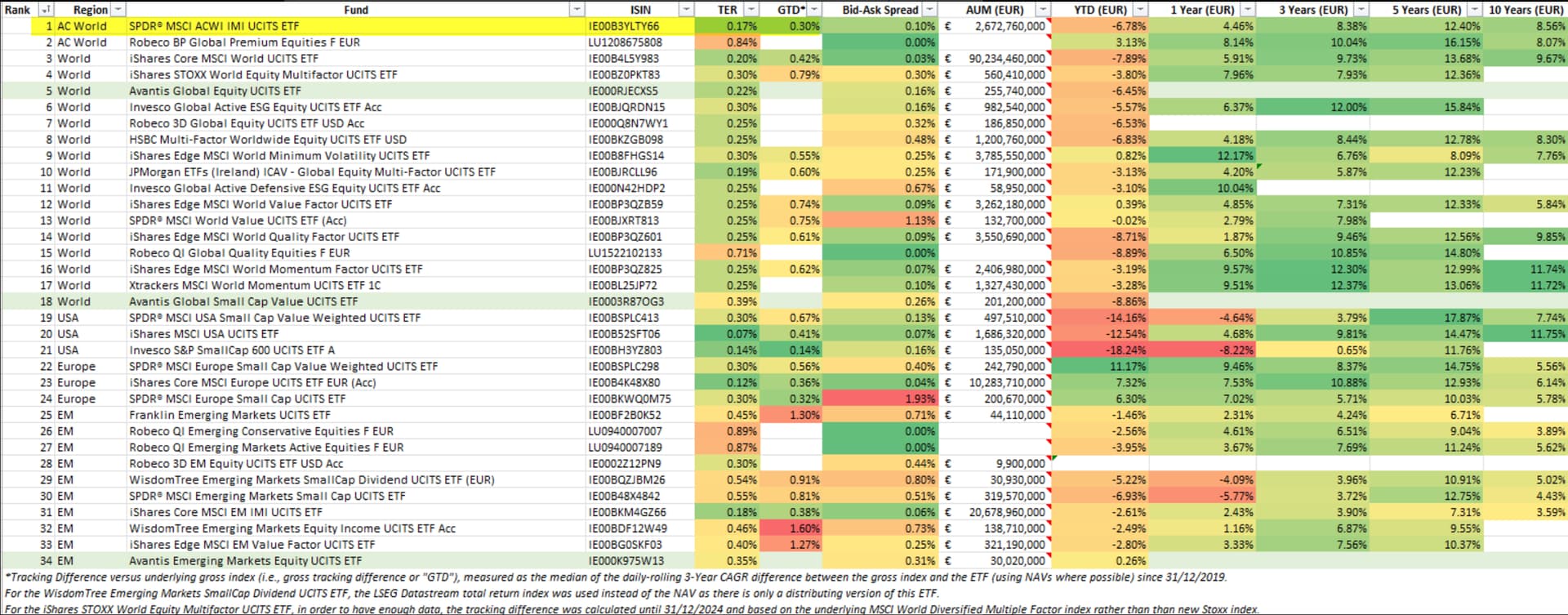Click the HSBC Multi-Factor Worldwide Equity cell
The width and height of the screenshot is (1568, 615).
point(356,140)
